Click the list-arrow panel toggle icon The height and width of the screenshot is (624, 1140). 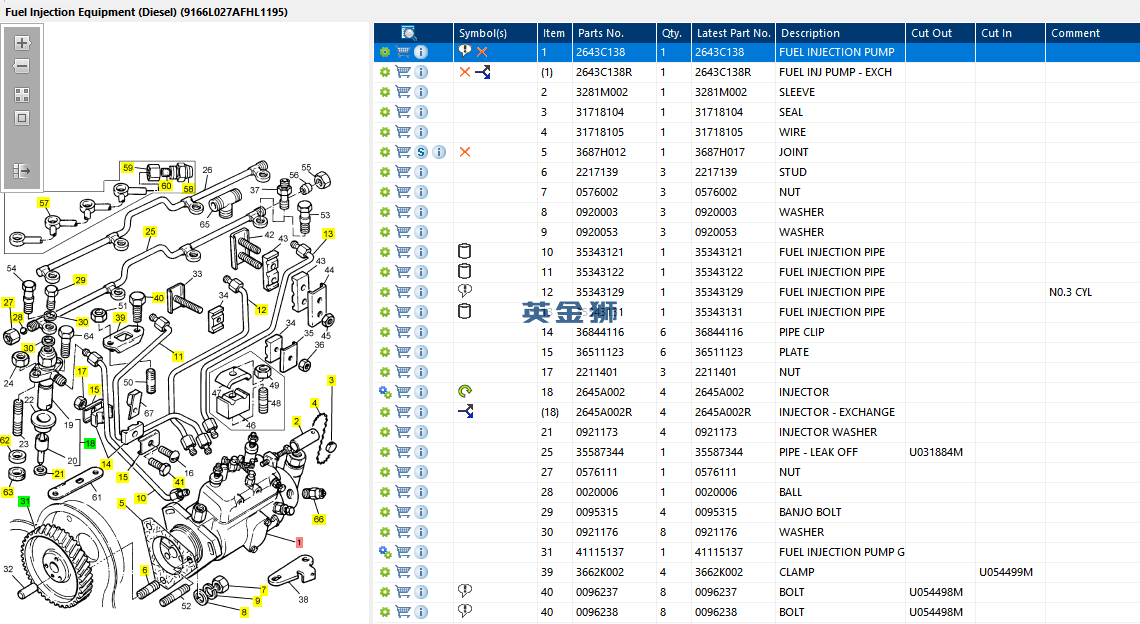pos(22,171)
